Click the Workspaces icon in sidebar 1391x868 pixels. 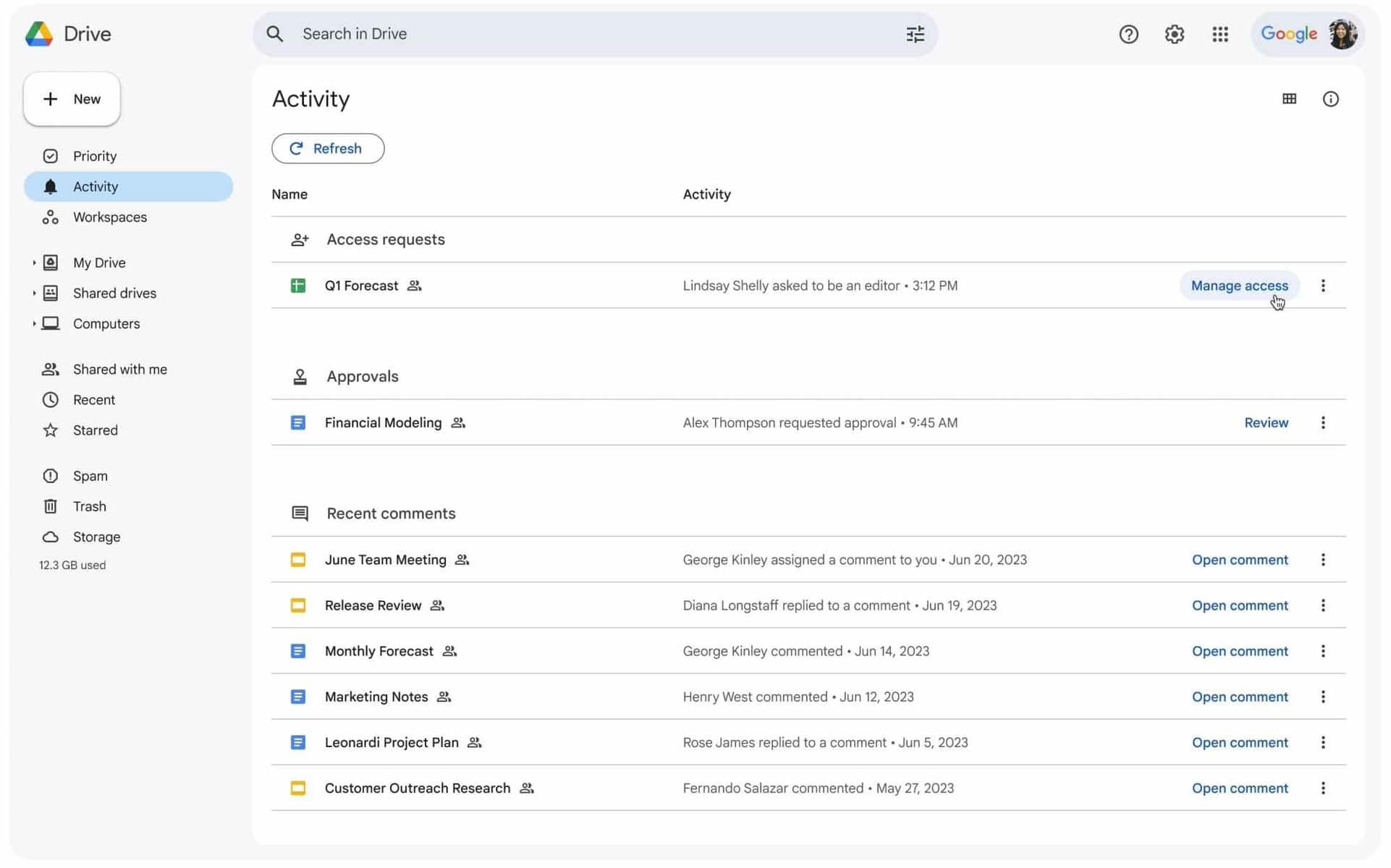tap(50, 217)
